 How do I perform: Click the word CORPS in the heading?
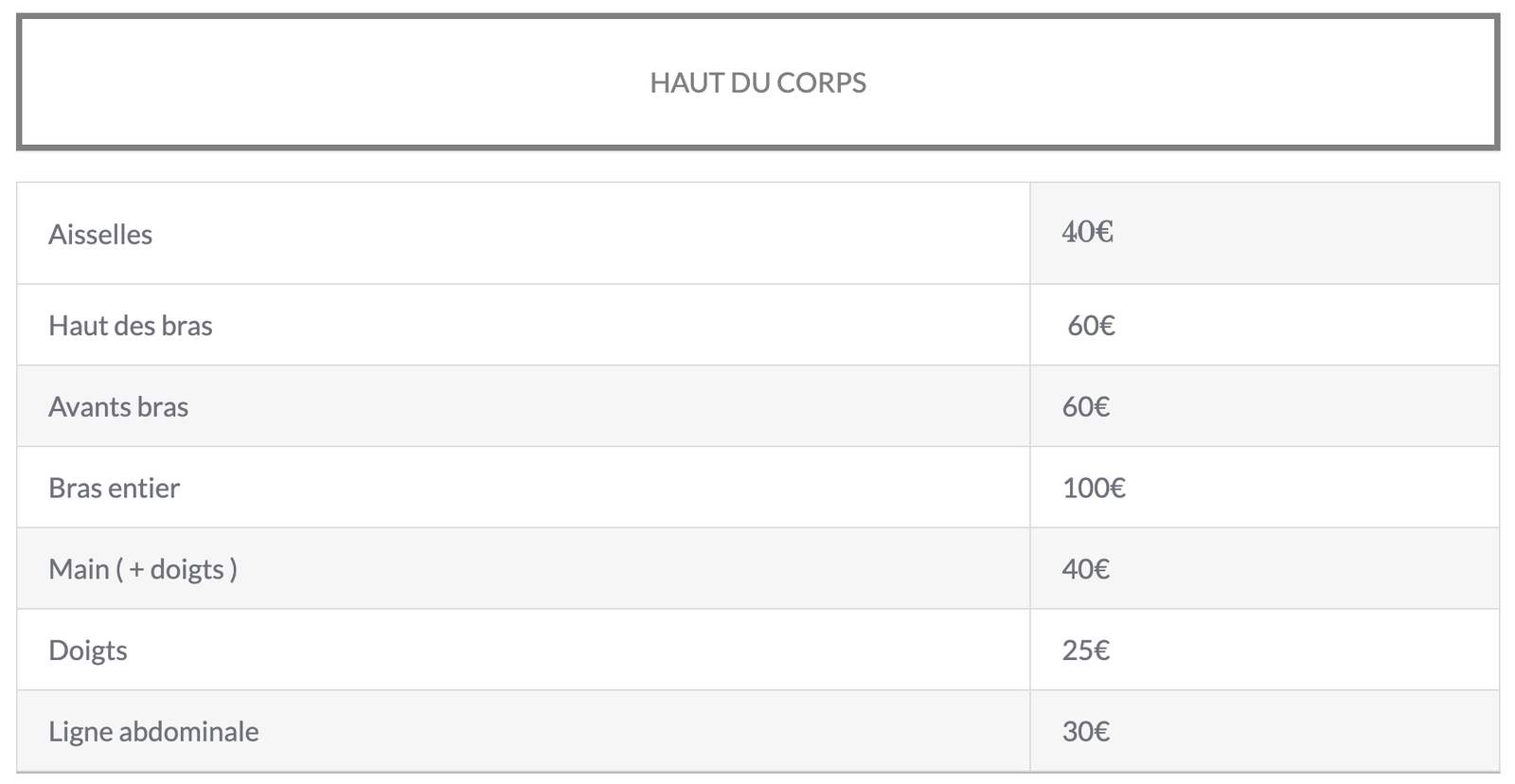pos(821,82)
